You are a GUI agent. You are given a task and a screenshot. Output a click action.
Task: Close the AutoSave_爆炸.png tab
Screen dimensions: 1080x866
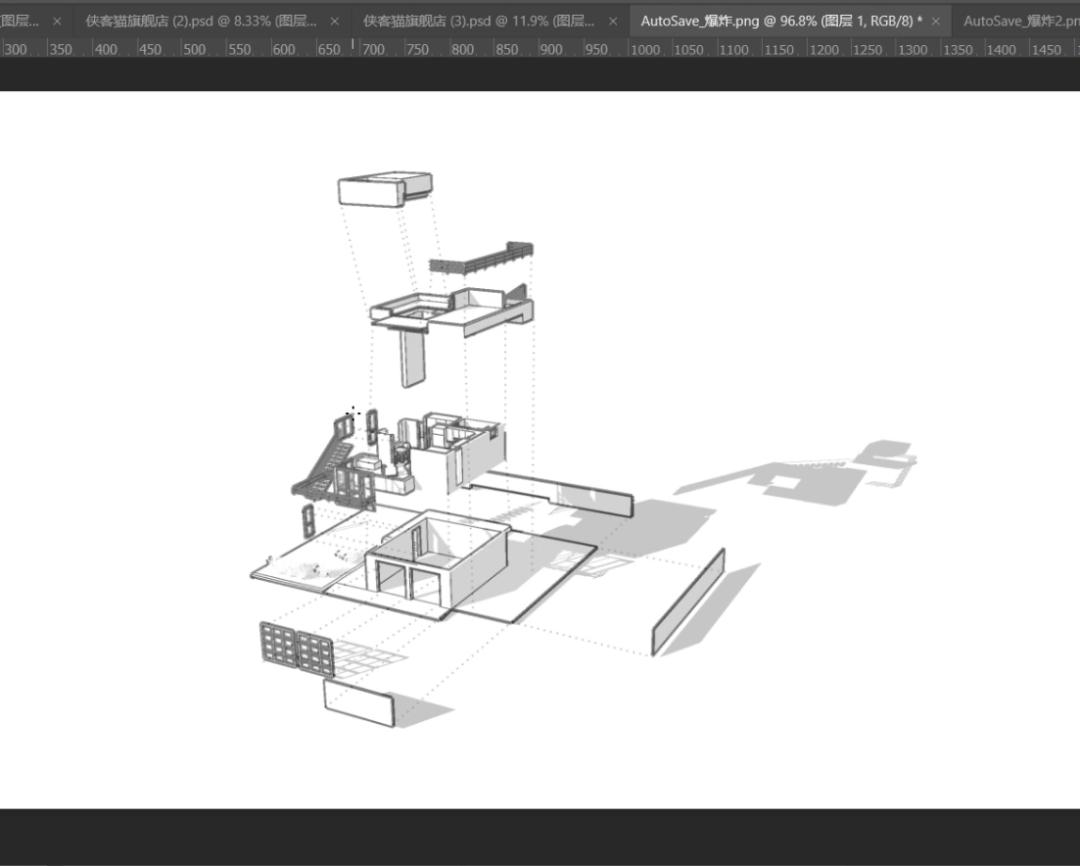(x=936, y=21)
